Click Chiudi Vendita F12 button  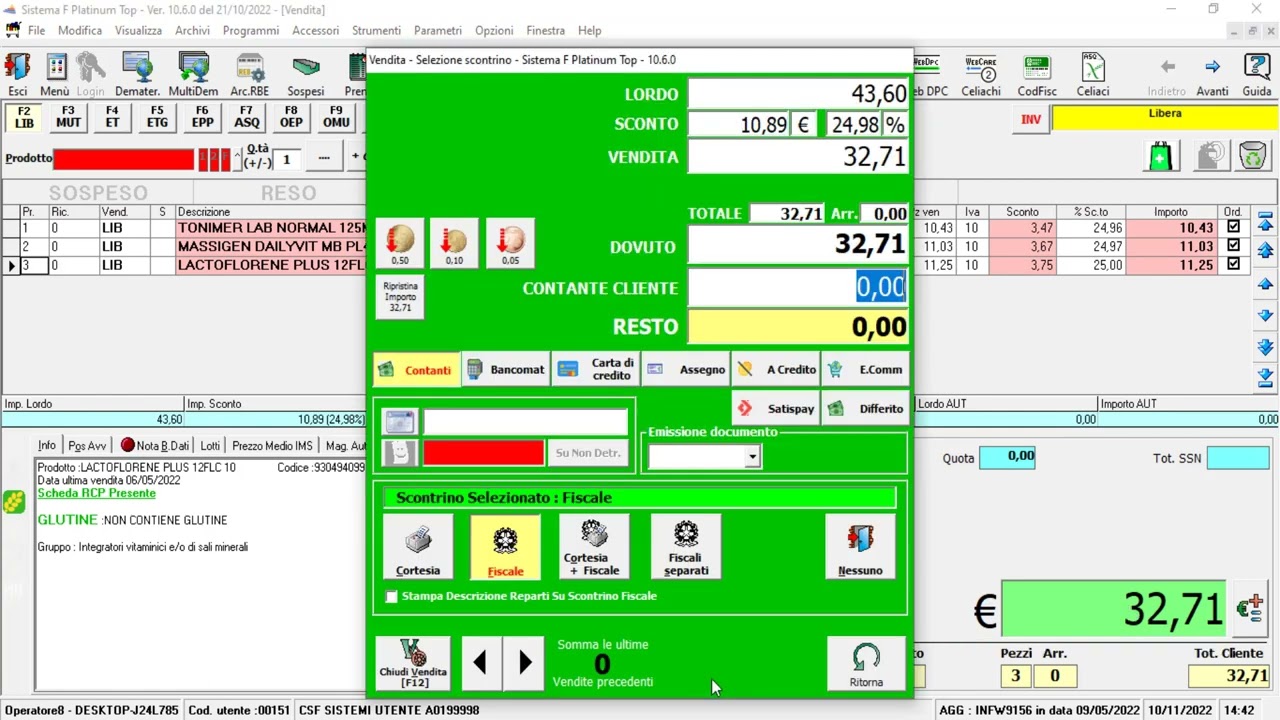413,663
